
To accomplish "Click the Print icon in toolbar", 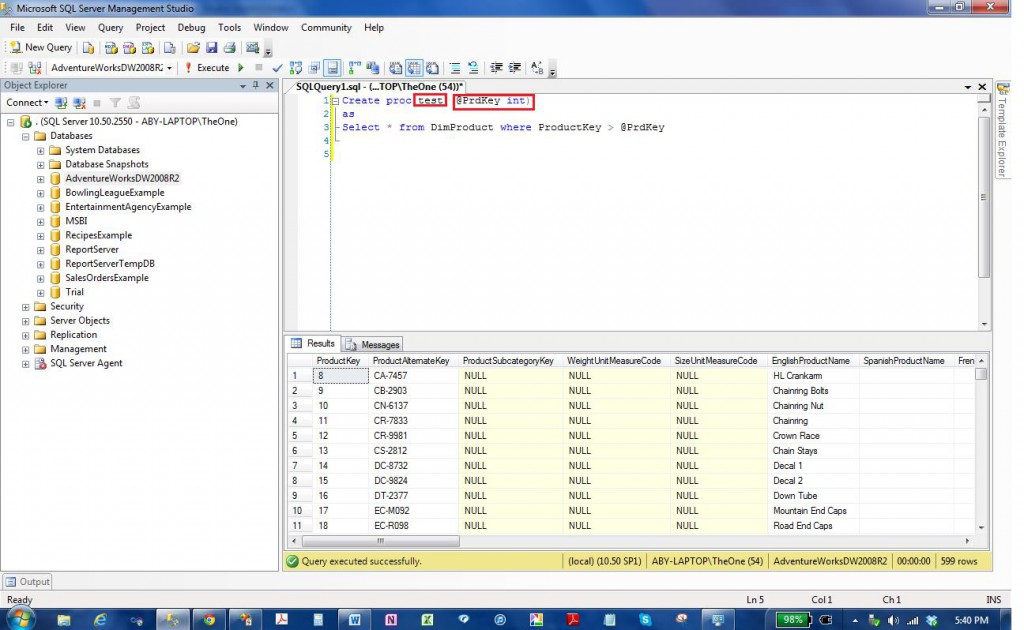I will [x=229, y=47].
